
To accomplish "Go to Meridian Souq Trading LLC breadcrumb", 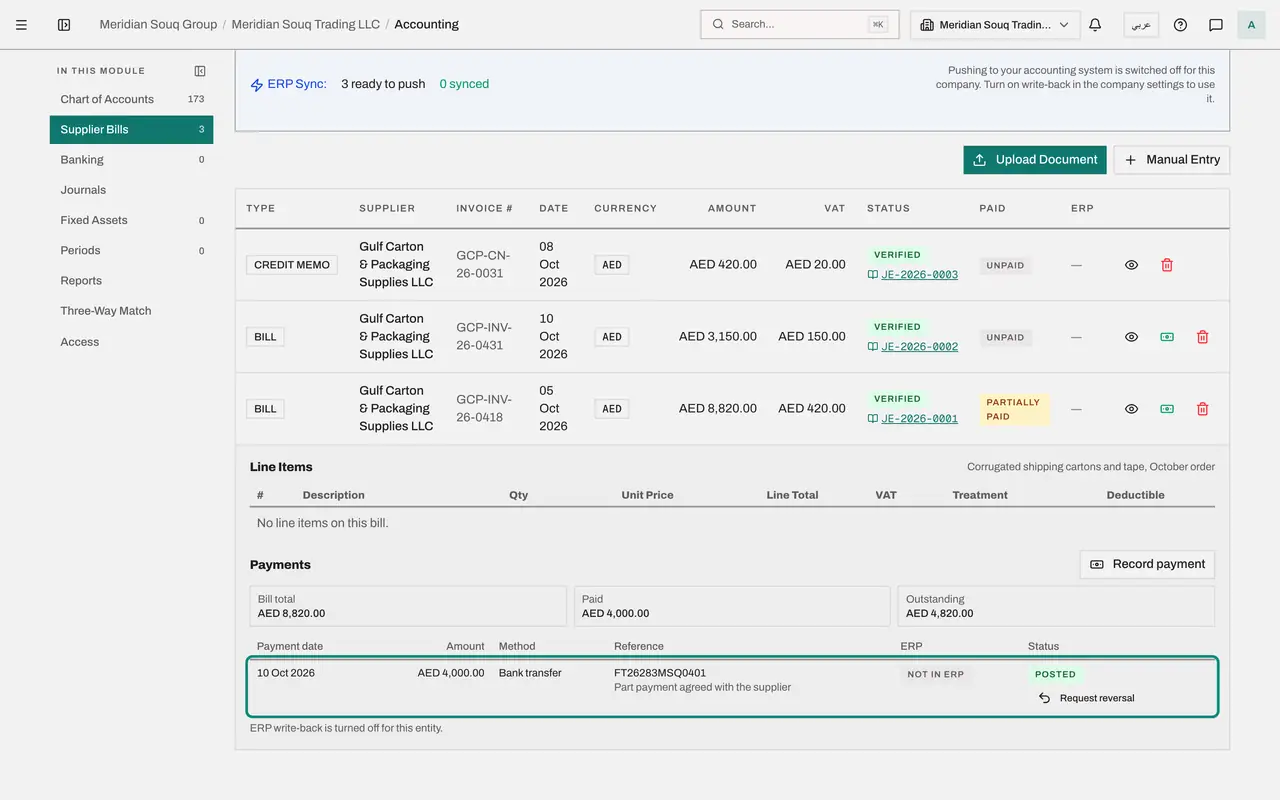I will [x=306, y=25].
